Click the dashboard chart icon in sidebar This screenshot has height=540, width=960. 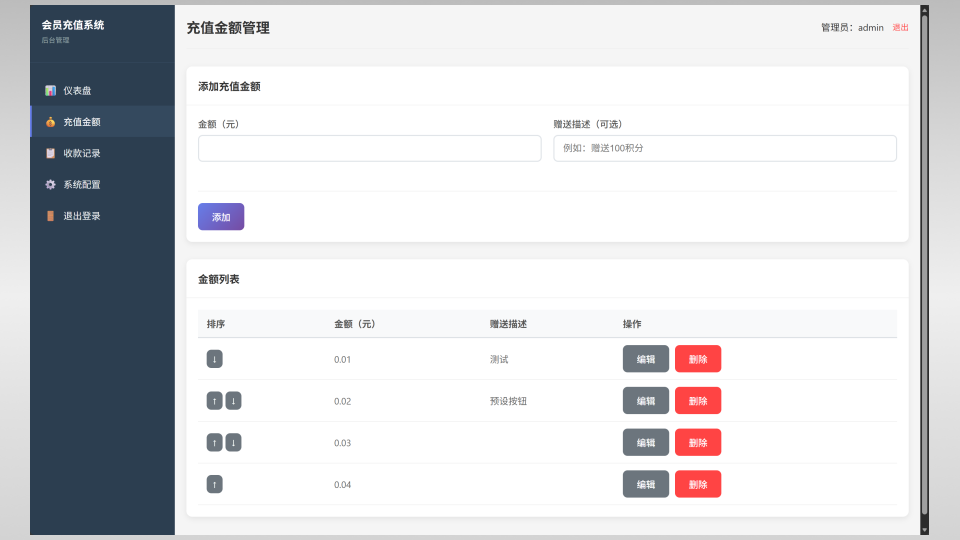[50, 91]
